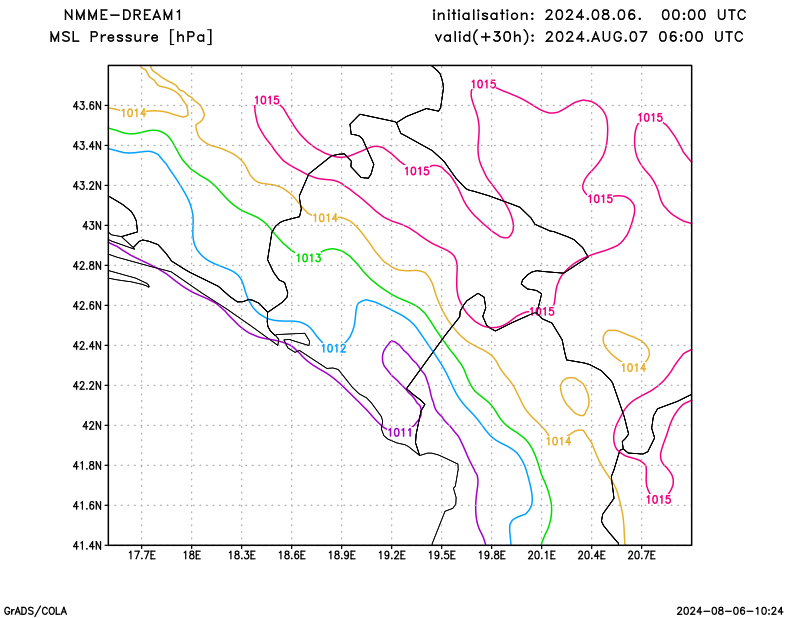Select the 42.4N latitude axis label
The height and width of the screenshot is (618, 800).
coord(87,345)
